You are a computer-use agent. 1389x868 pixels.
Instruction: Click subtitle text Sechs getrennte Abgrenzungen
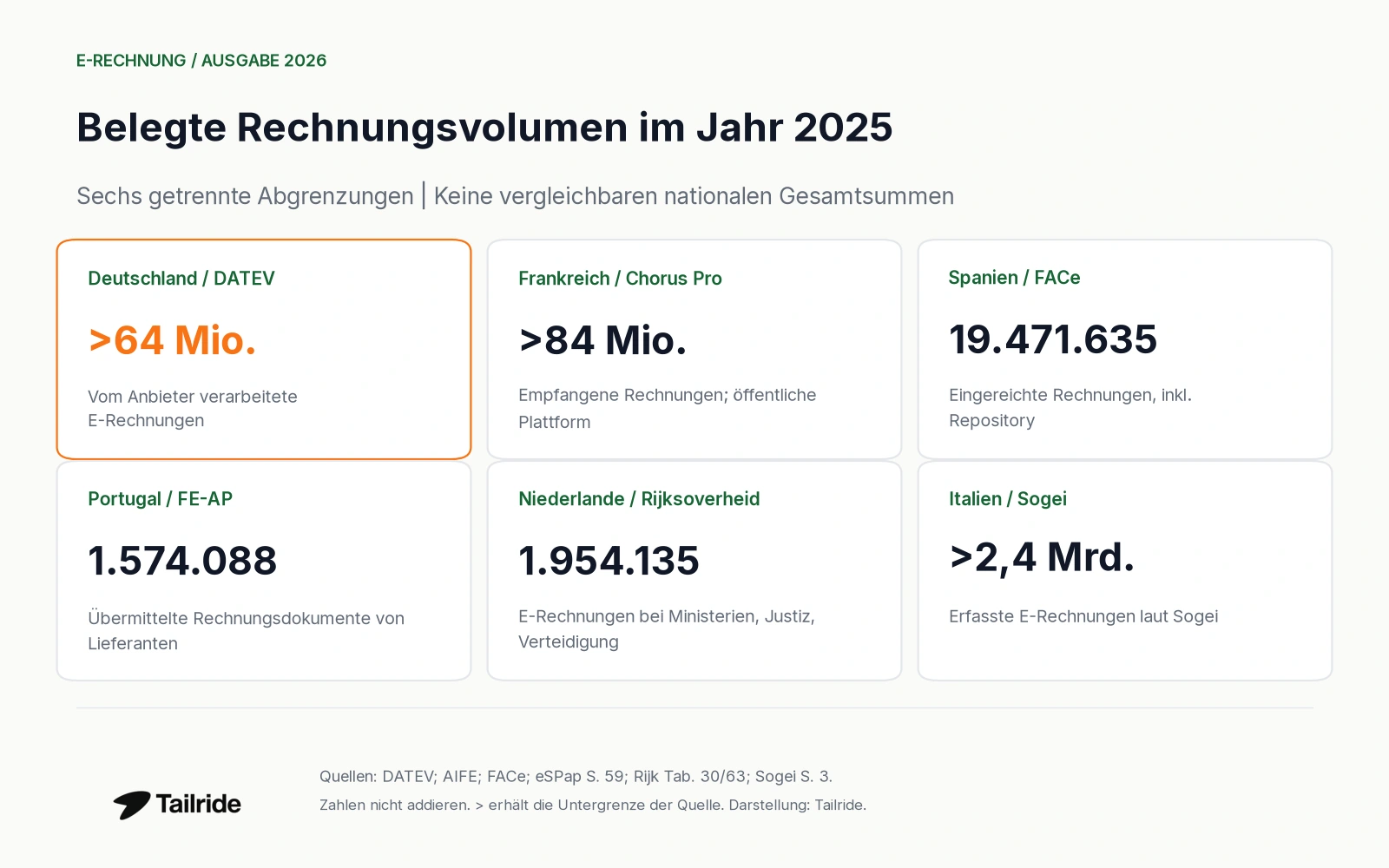[245, 196]
